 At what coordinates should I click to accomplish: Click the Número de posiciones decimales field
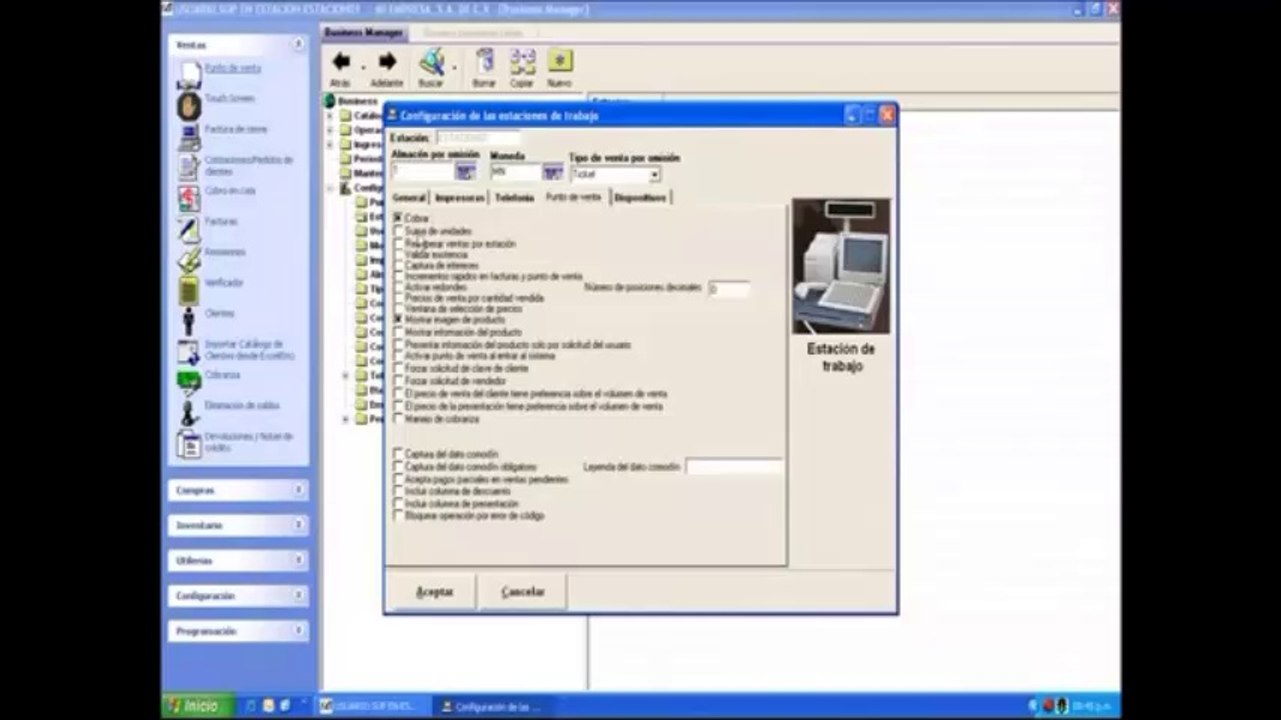(728, 289)
